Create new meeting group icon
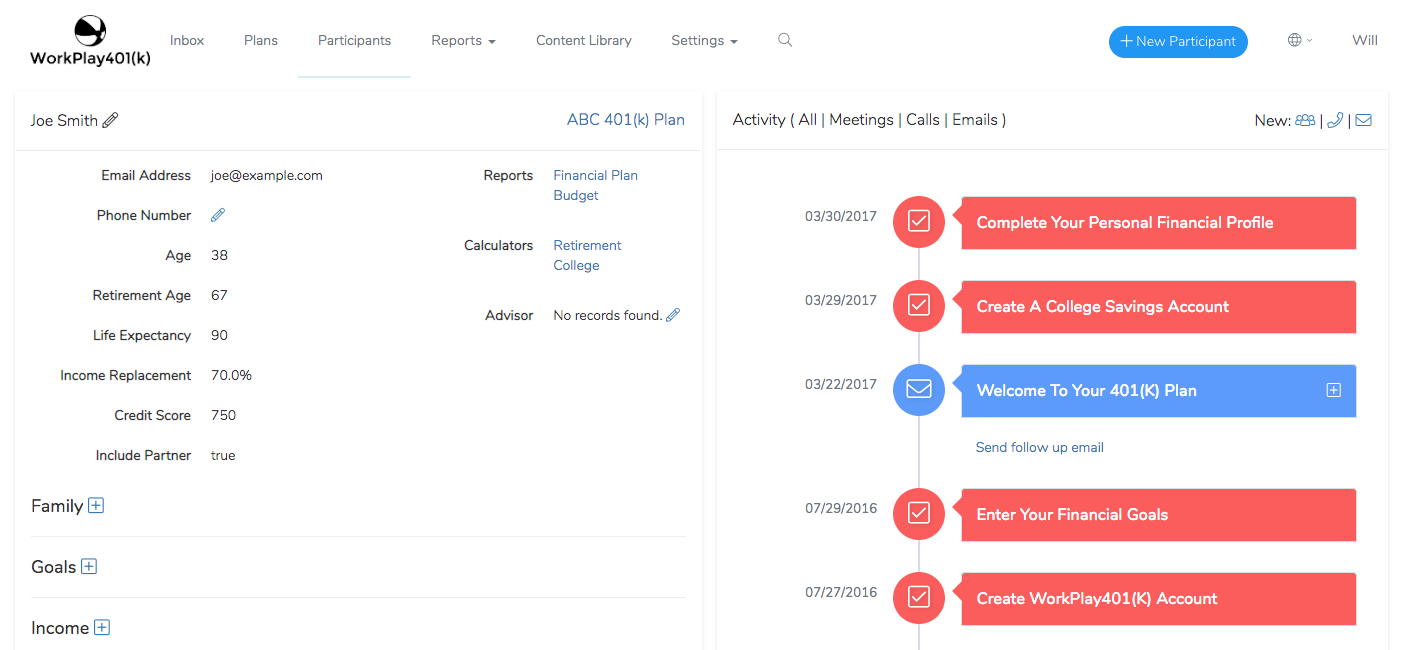This screenshot has height=650, width=1403. pos(1305,120)
